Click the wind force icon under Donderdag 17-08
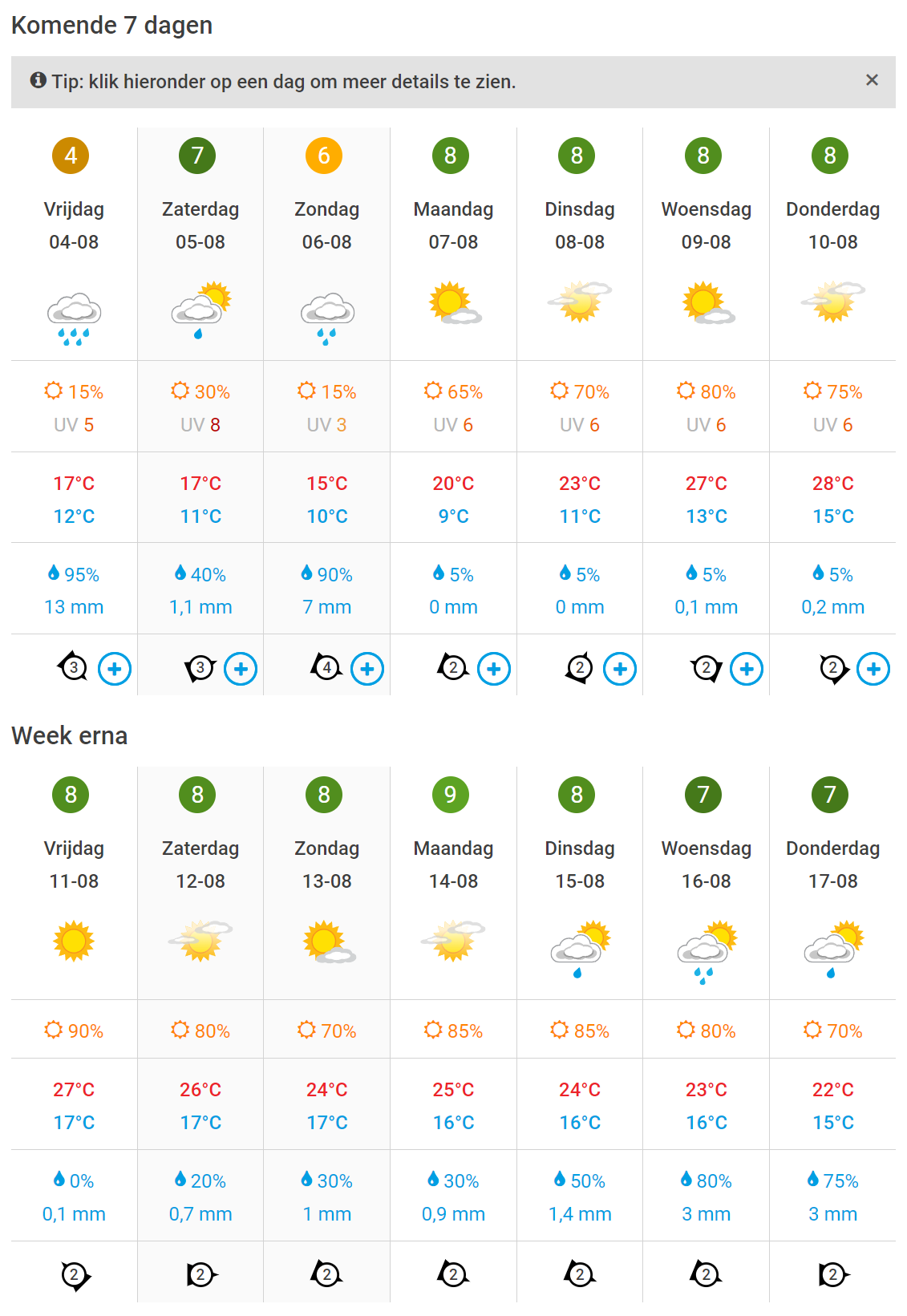This screenshot has width=907, height=1316. pyautogui.click(x=833, y=1274)
